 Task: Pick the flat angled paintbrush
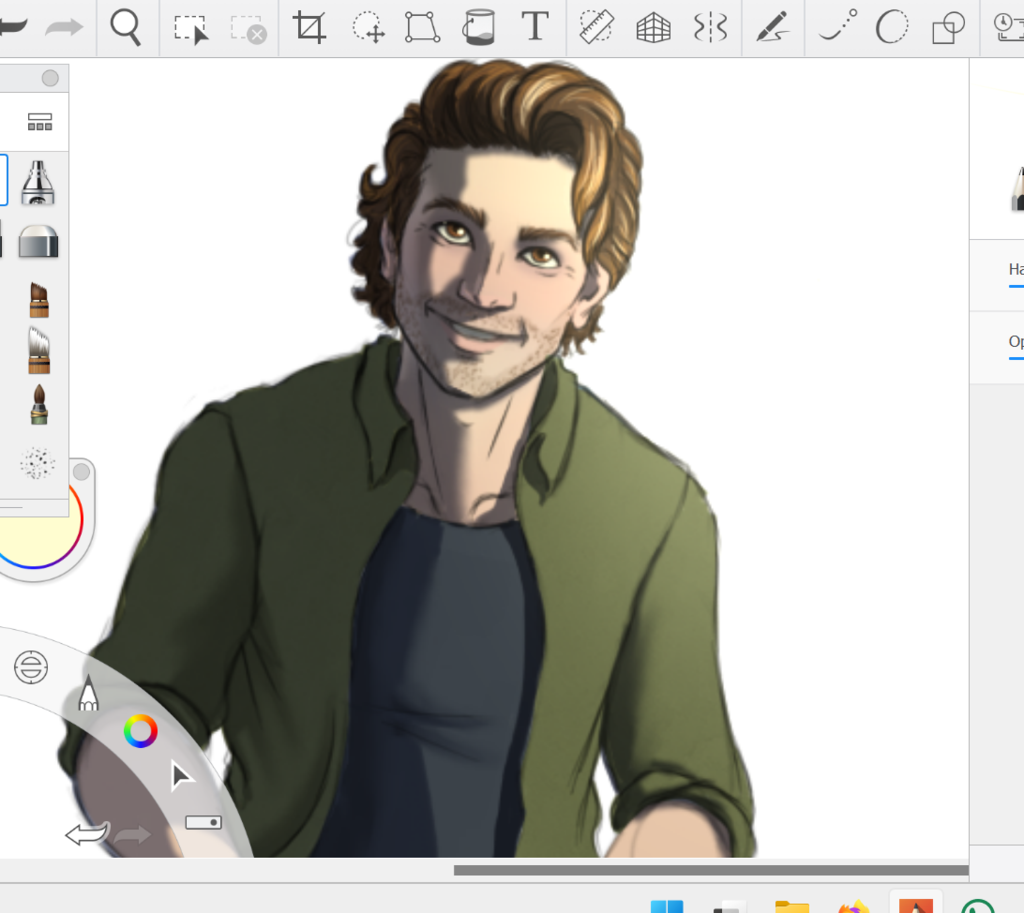click(39, 300)
